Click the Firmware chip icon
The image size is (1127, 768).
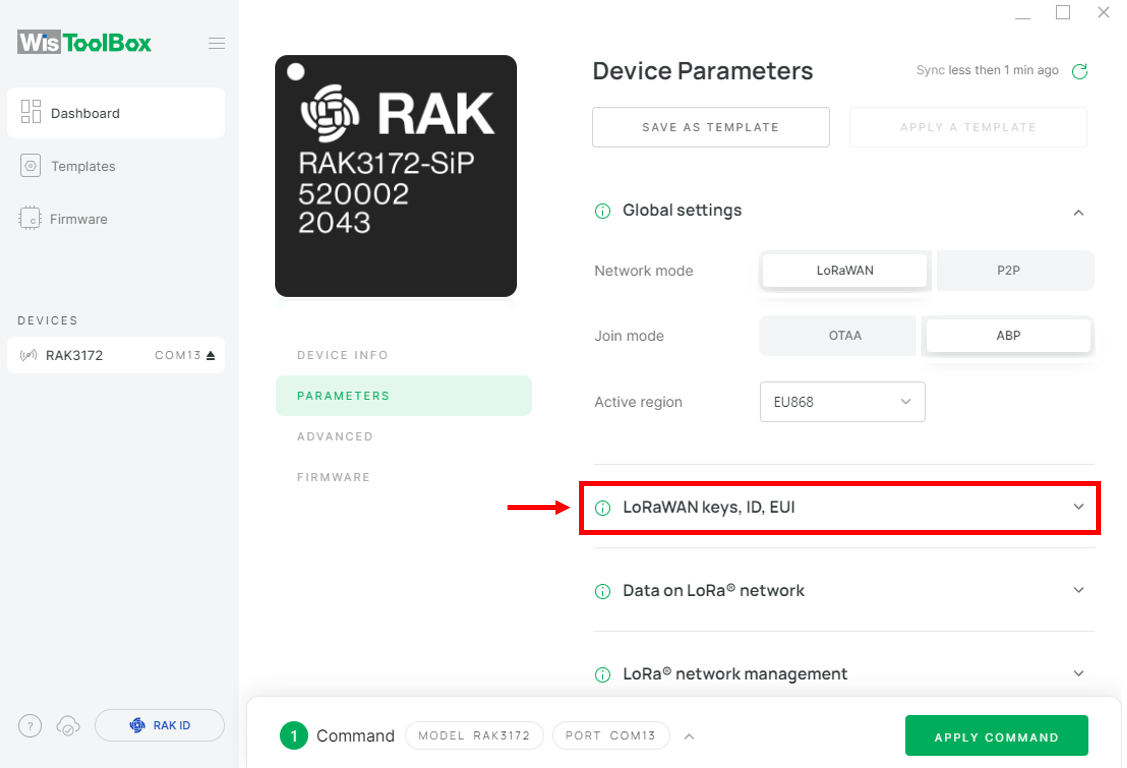point(29,218)
